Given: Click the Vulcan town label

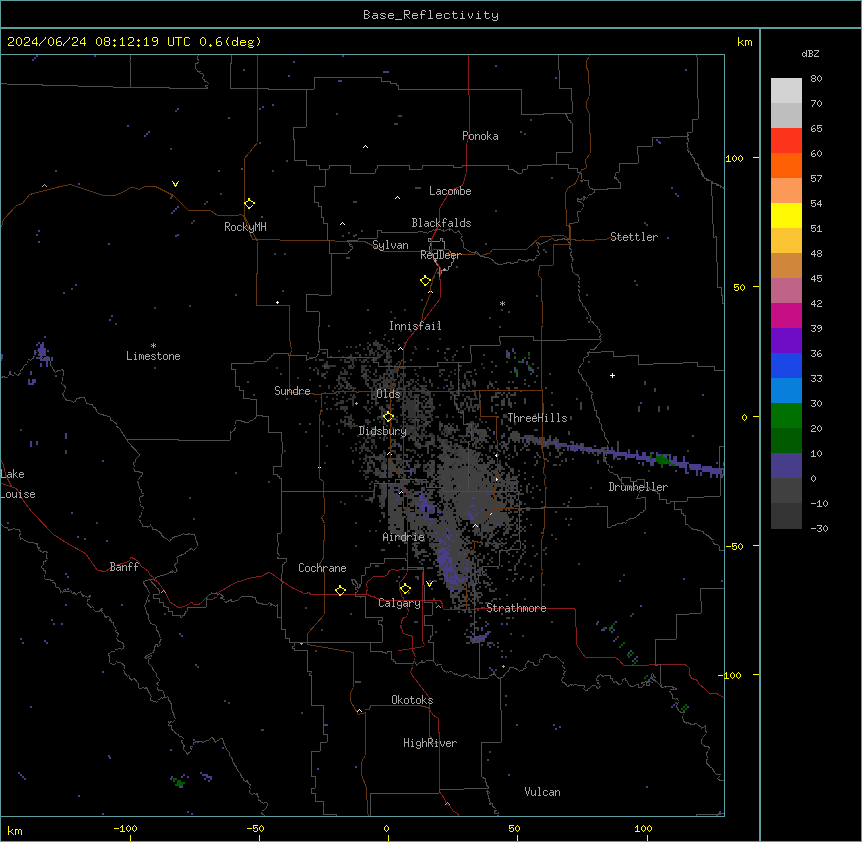Looking at the screenshot, I should click(x=542, y=792).
